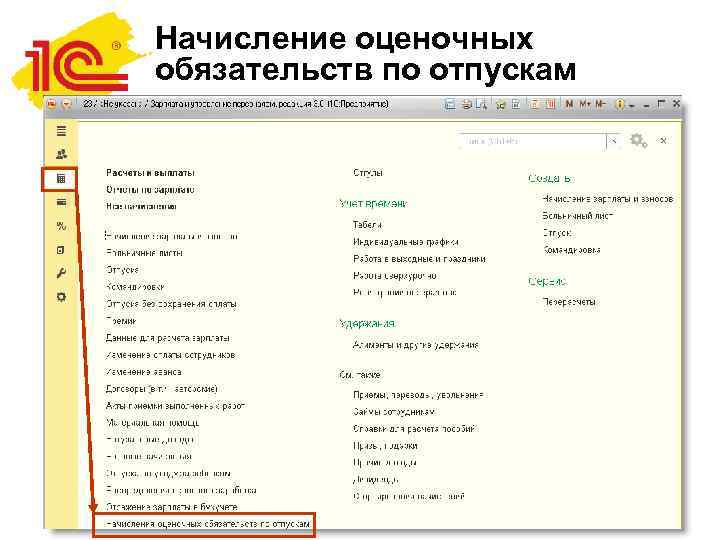The width and height of the screenshot is (720, 540).
Task: Open 'Премии' link
Action: [121, 321]
